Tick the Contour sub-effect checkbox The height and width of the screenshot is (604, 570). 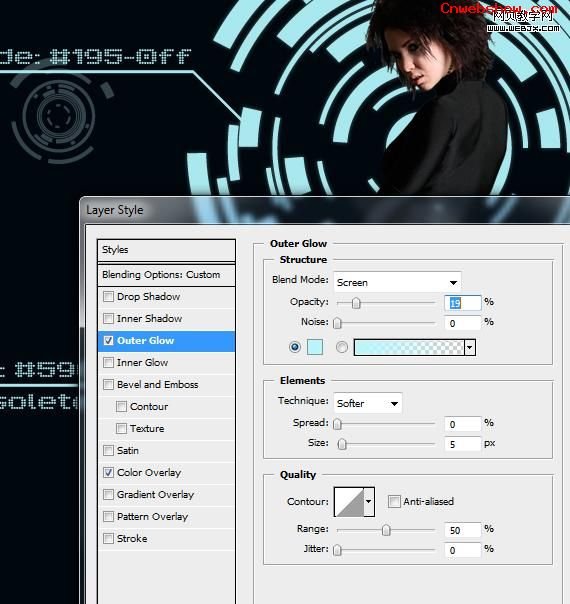pyautogui.click(x=121, y=406)
